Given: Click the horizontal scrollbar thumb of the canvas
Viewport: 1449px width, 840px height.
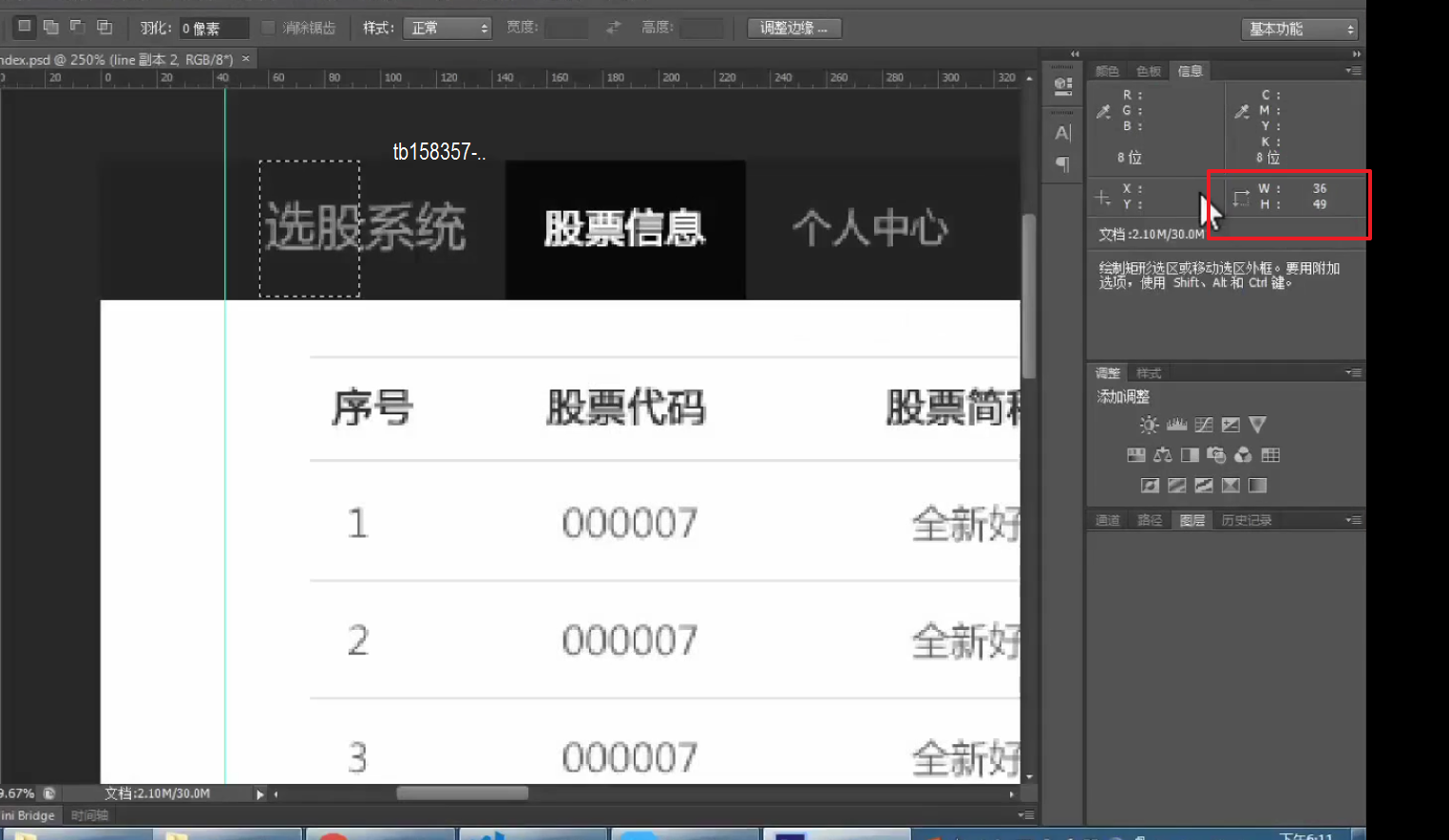Looking at the screenshot, I should 463,793.
